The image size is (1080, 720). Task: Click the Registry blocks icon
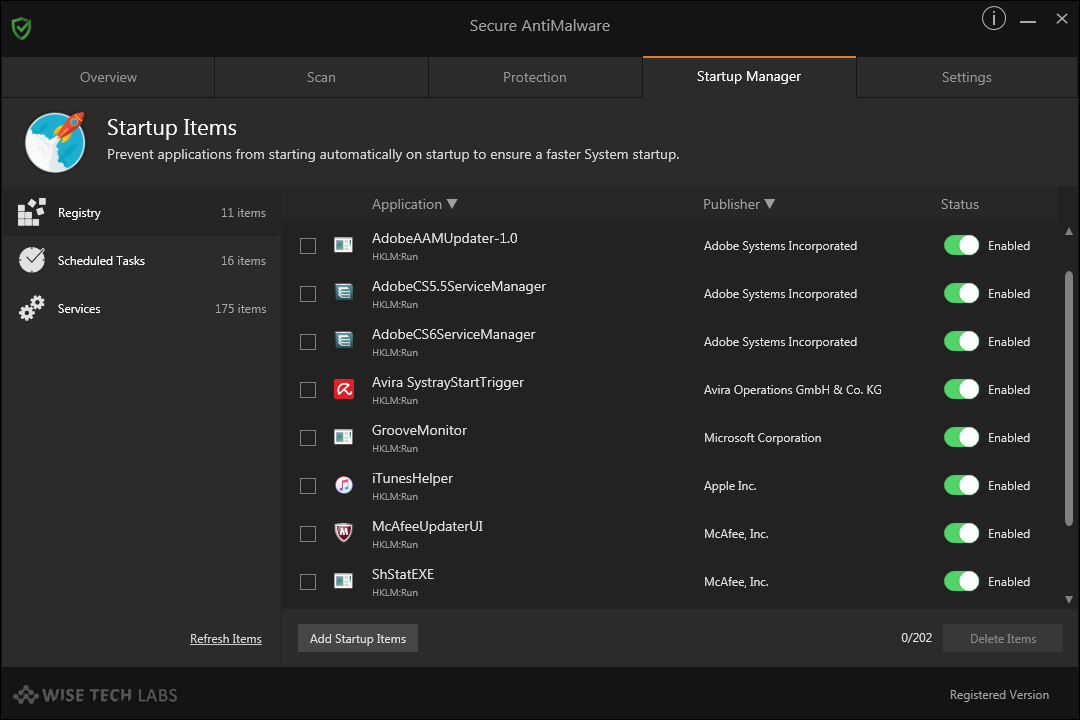[x=32, y=212]
